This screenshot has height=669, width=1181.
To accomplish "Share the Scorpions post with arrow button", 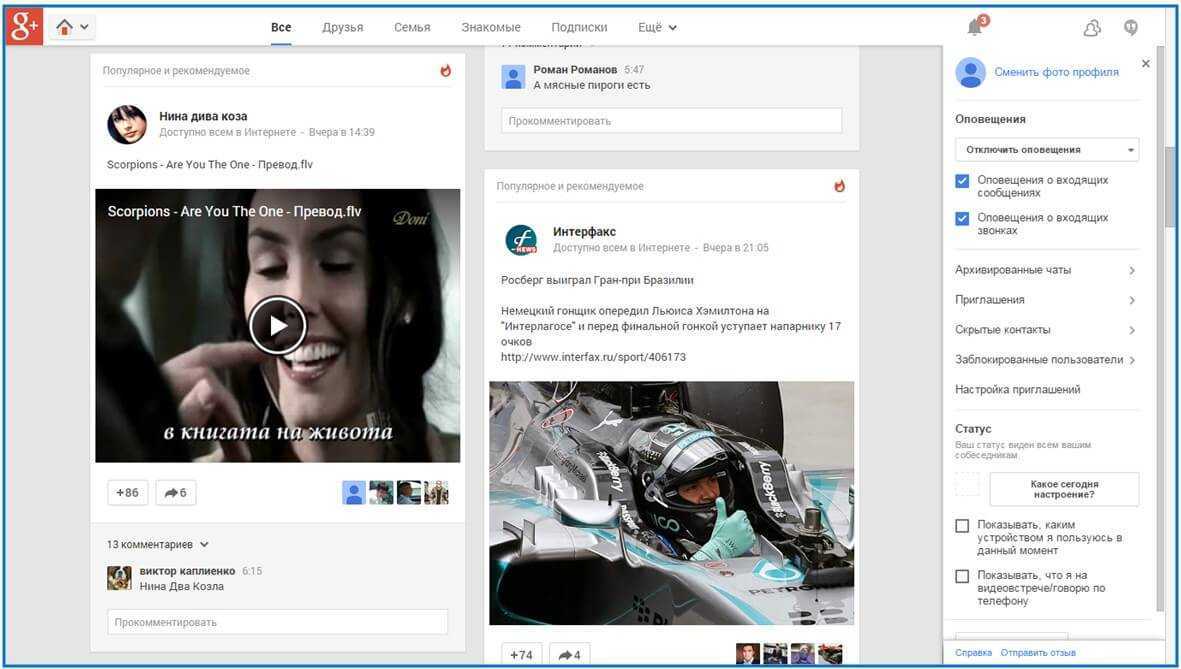I will coord(176,492).
